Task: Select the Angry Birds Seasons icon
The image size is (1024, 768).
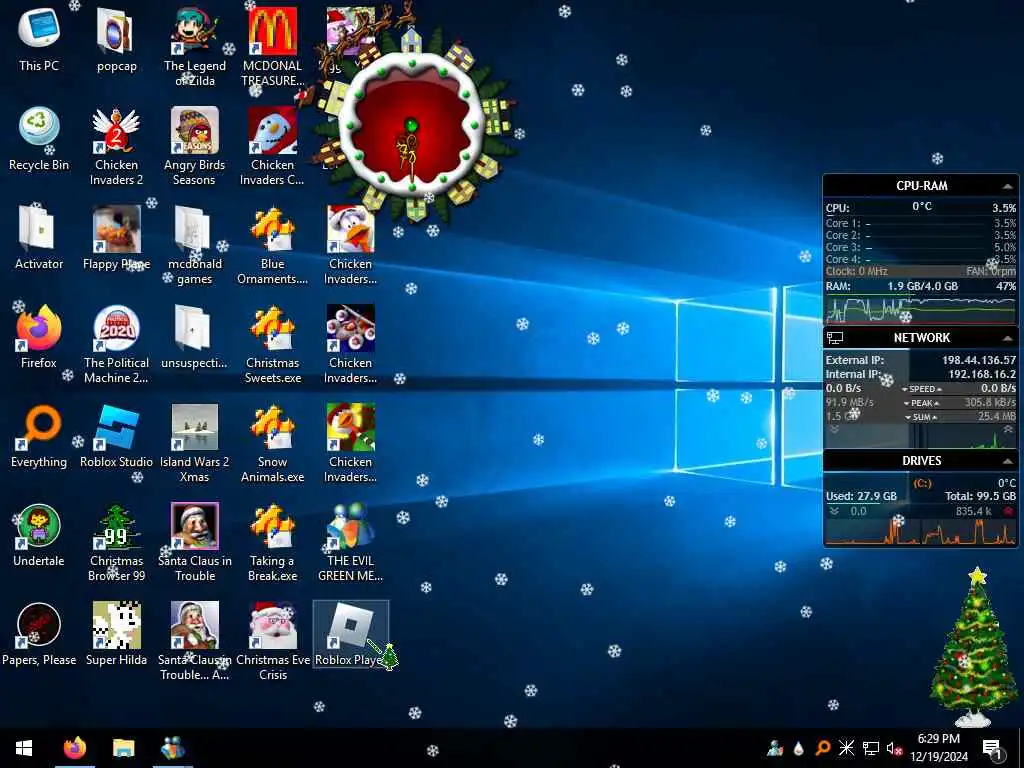Action: click(195, 146)
